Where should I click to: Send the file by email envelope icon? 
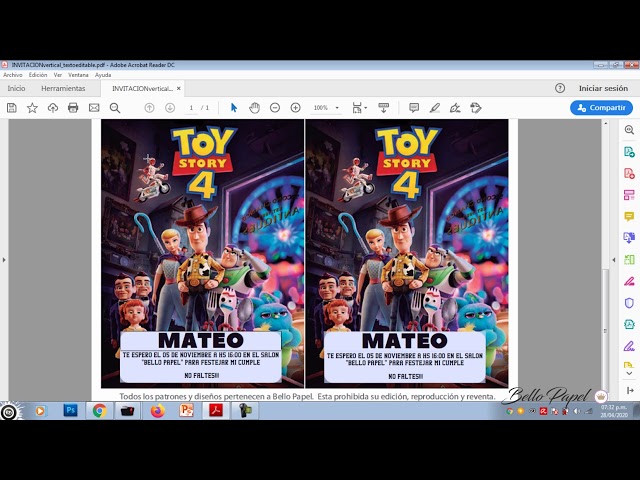(x=94, y=108)
